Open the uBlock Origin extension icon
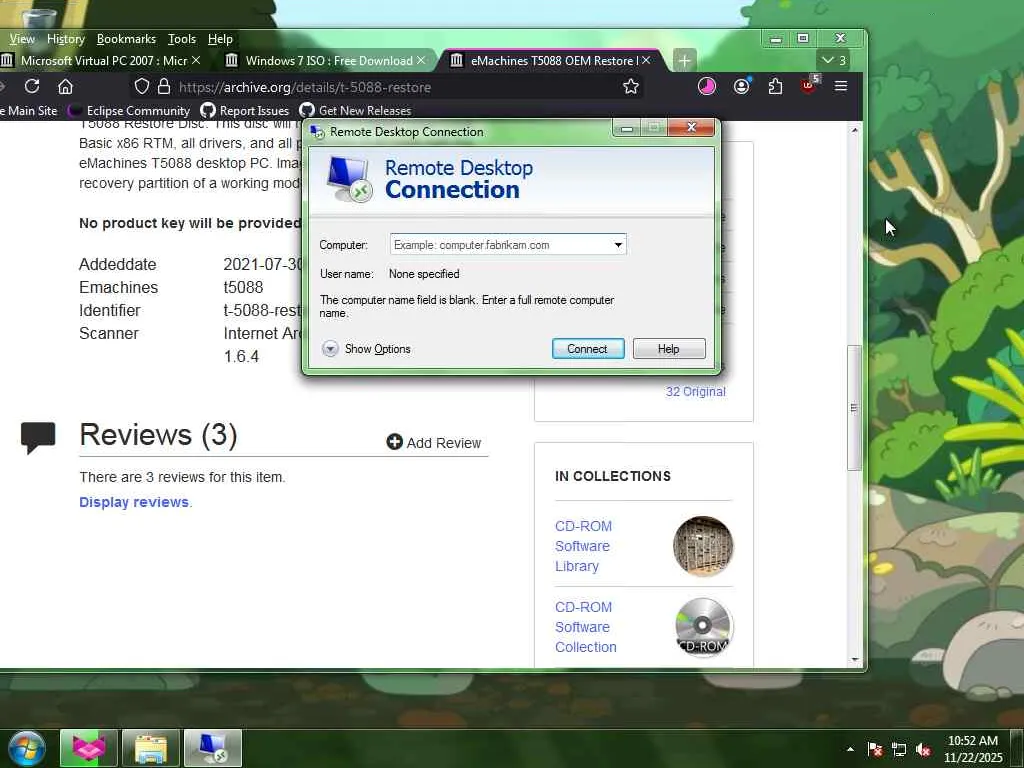 pyautogui.click(x=808, y=85)
